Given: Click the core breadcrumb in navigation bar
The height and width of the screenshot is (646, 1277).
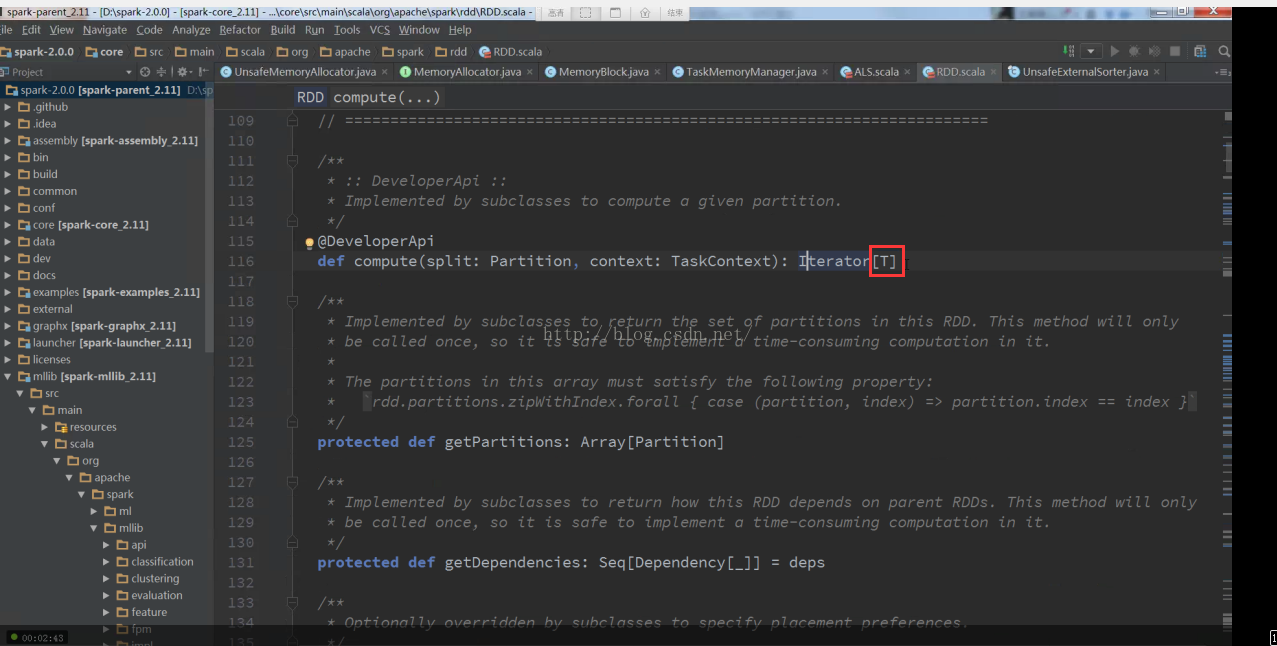Looking at the screenshot, I should [105, 52].
